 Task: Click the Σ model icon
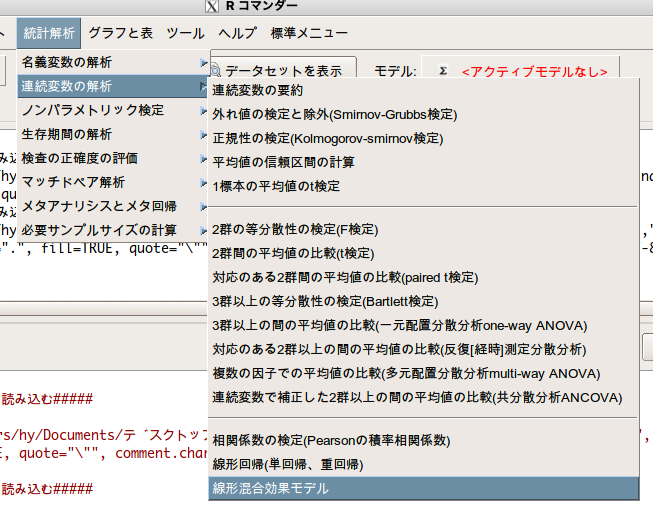[441, 71]
